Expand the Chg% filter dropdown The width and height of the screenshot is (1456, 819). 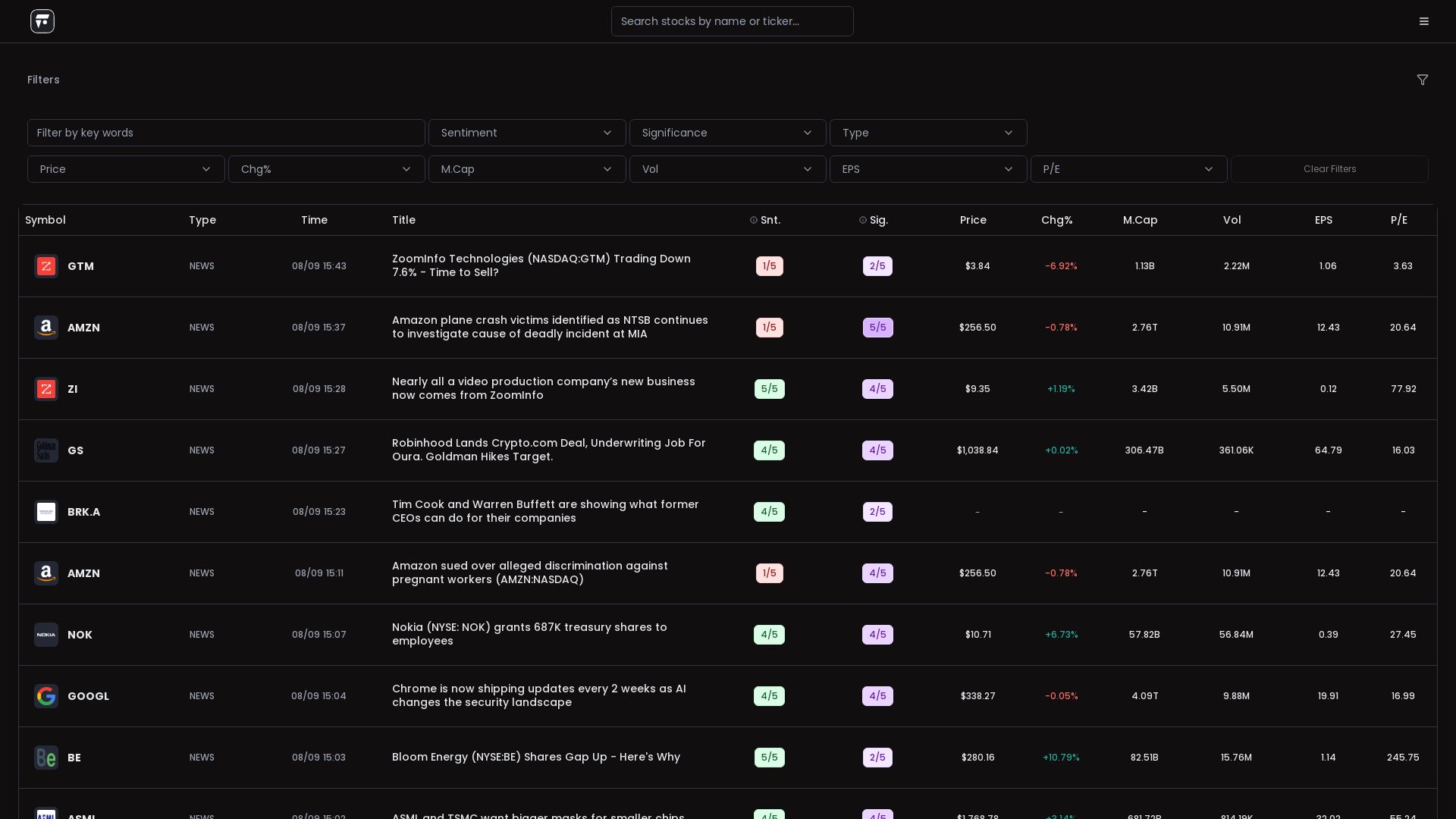tap(327, 169)
